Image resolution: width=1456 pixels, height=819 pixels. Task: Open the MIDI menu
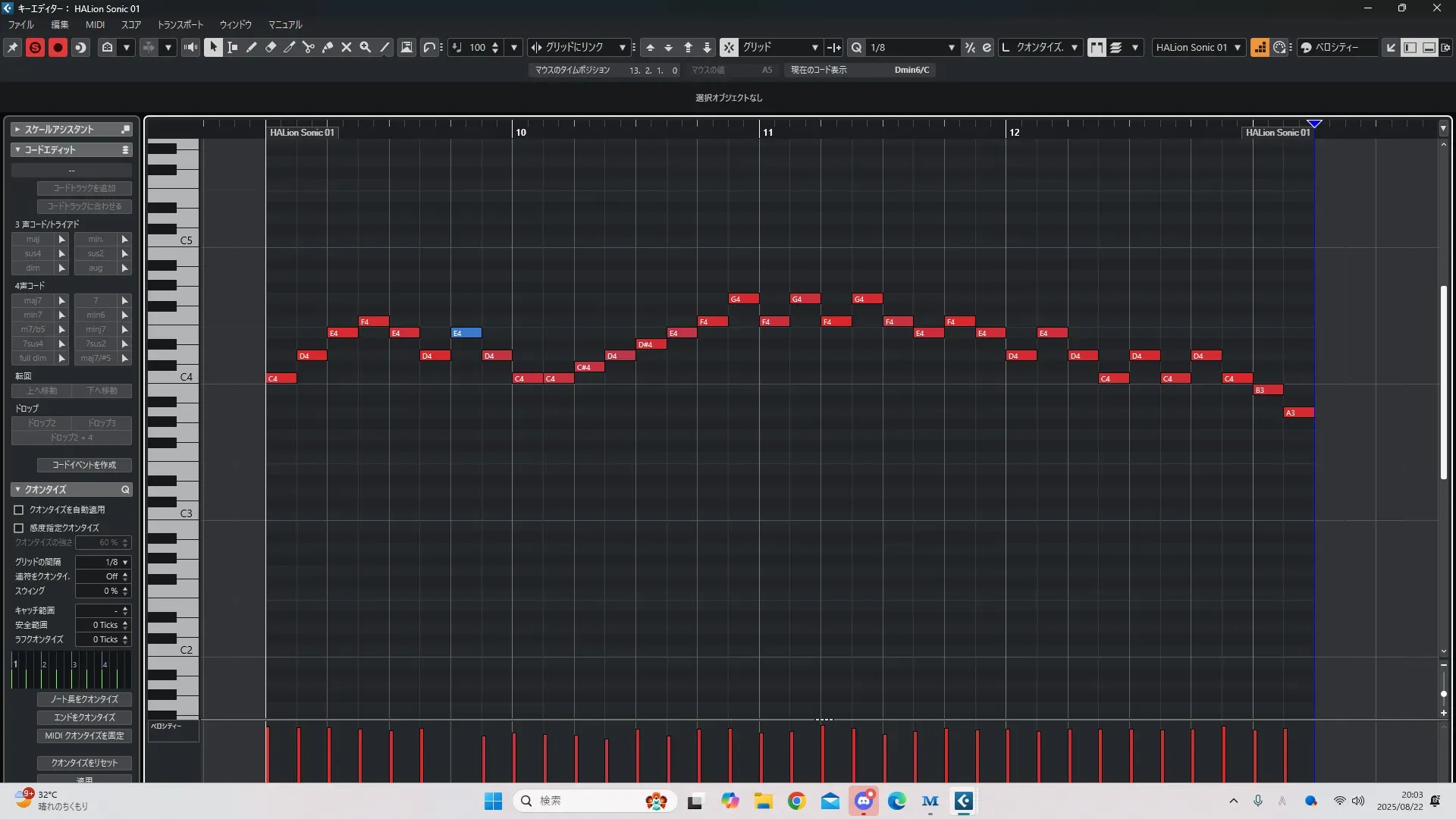click(95, 24)
